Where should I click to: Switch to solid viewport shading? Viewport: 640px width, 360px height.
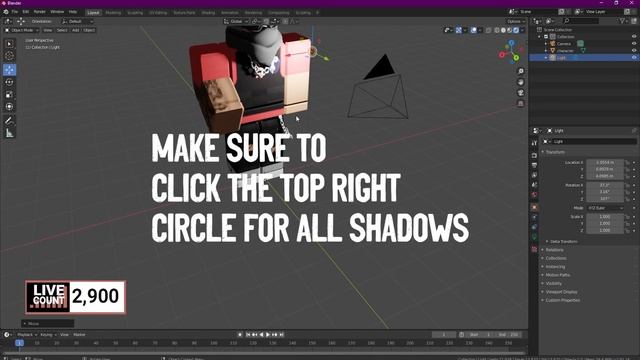point(503,30)
